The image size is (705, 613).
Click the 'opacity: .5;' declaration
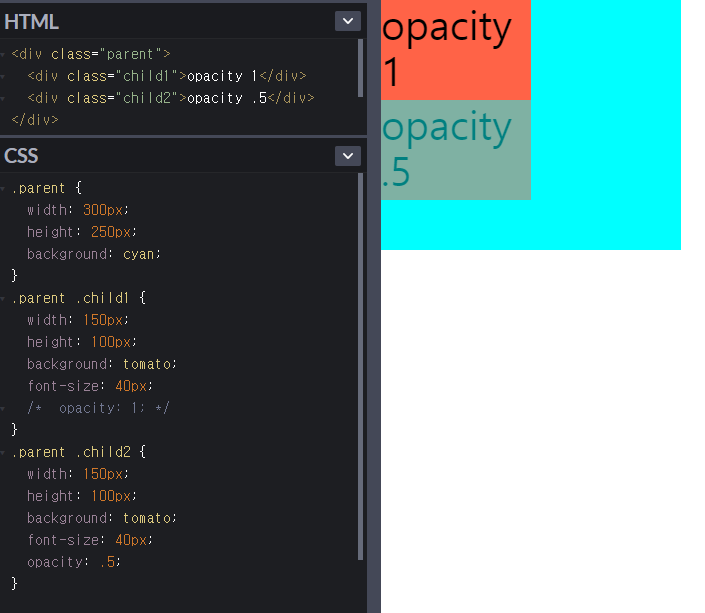click(x=74, y=562)
